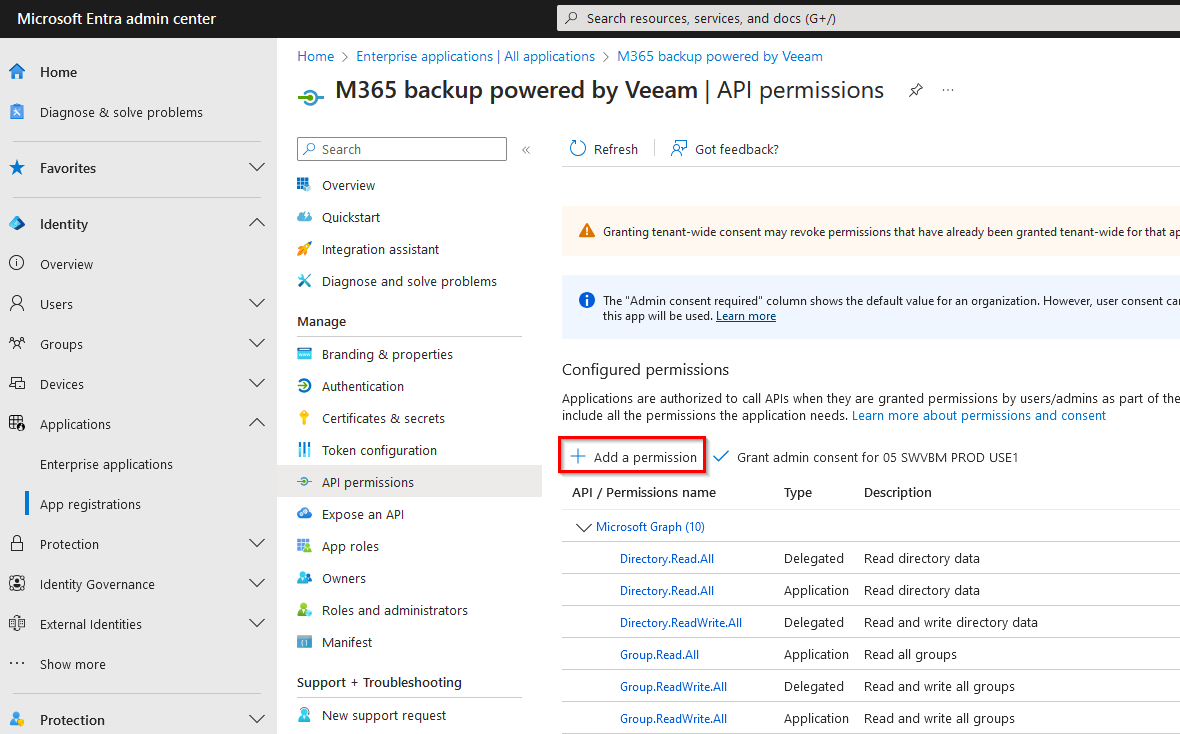
Task: Collapse the resource menu with double chevron
Action: [x=526, y=150]
